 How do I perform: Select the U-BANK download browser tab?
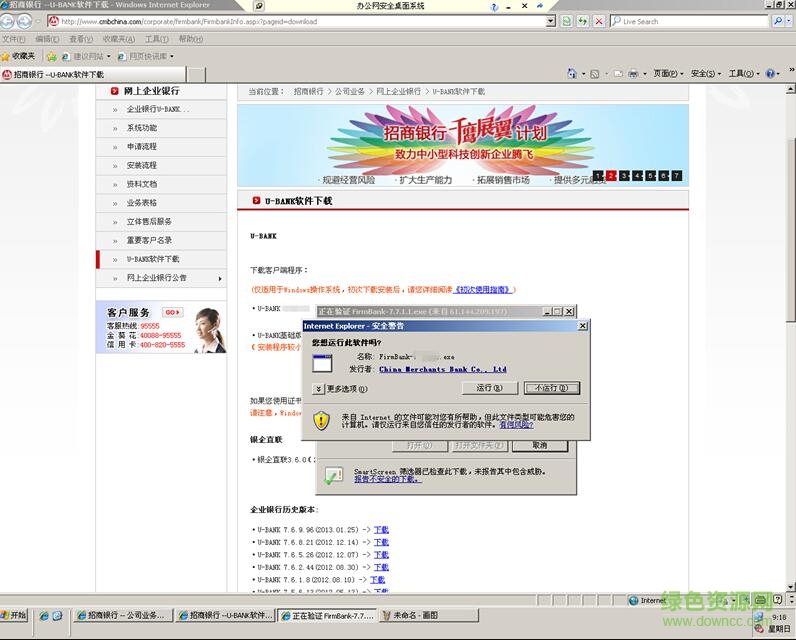pos(93,75)
